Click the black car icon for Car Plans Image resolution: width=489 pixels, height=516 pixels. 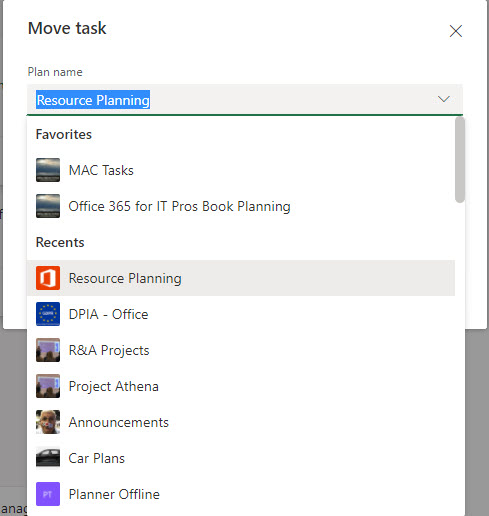coord(48,458)
